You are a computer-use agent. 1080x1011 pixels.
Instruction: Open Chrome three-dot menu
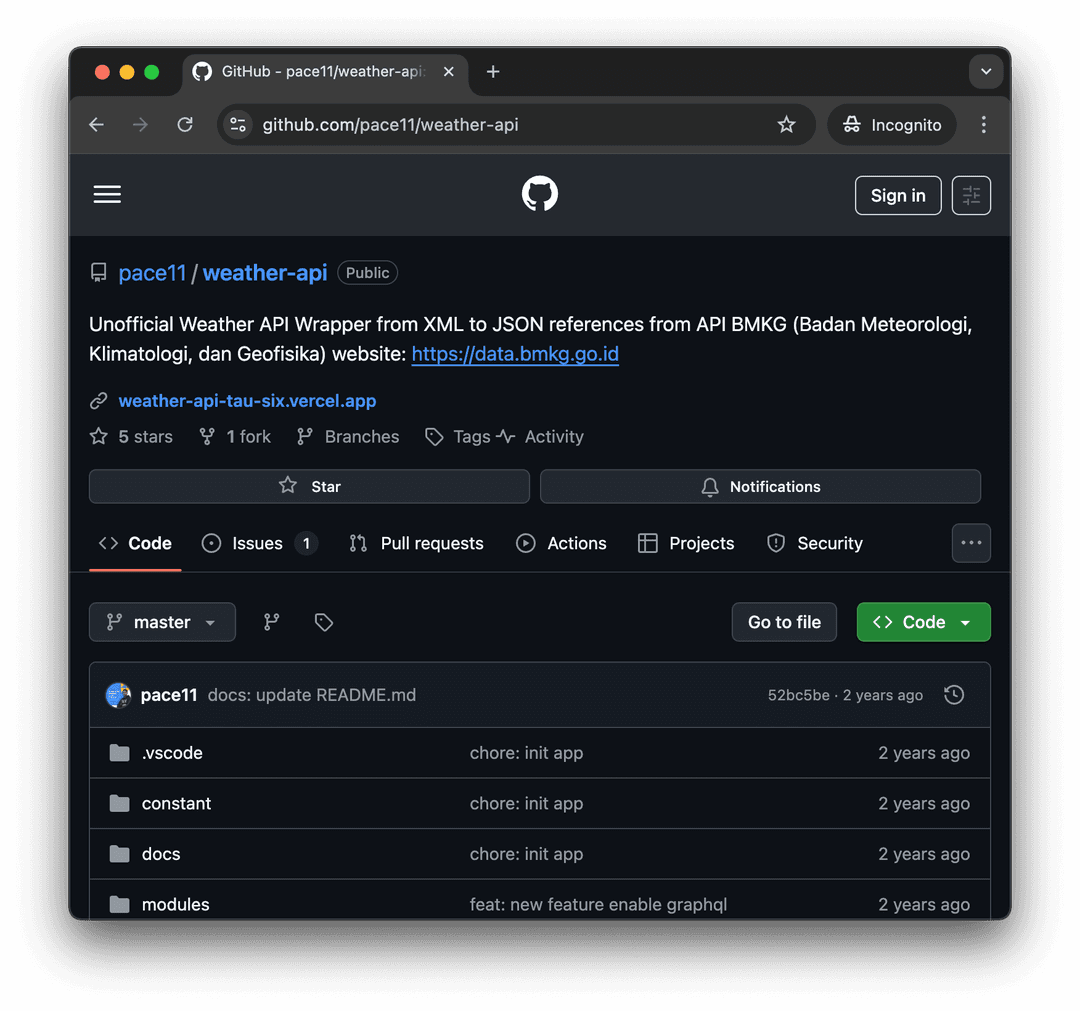pos(984,125)
